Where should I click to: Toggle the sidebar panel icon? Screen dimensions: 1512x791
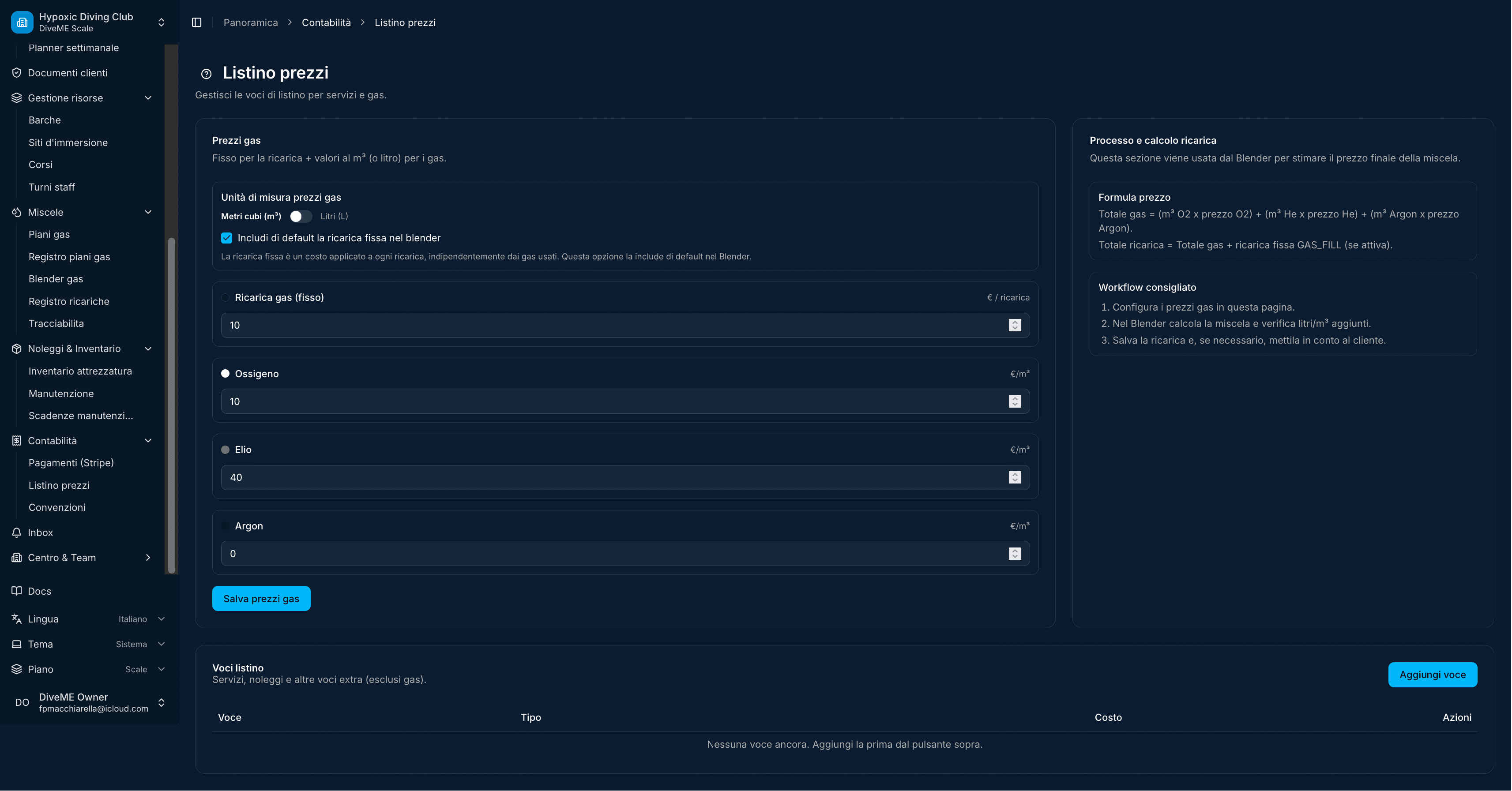[x=197, y=22]
